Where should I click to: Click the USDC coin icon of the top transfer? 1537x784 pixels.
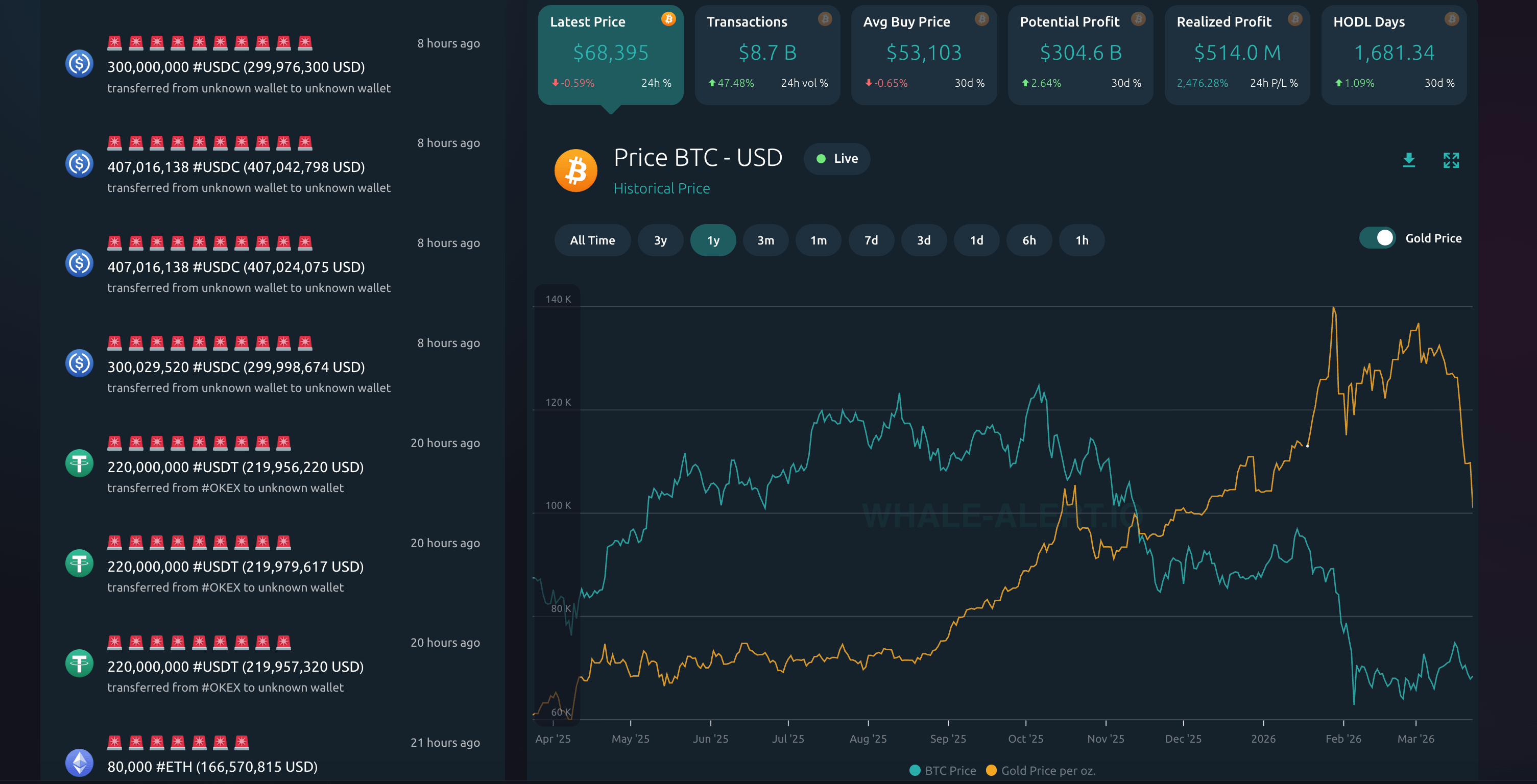[79, 64]
